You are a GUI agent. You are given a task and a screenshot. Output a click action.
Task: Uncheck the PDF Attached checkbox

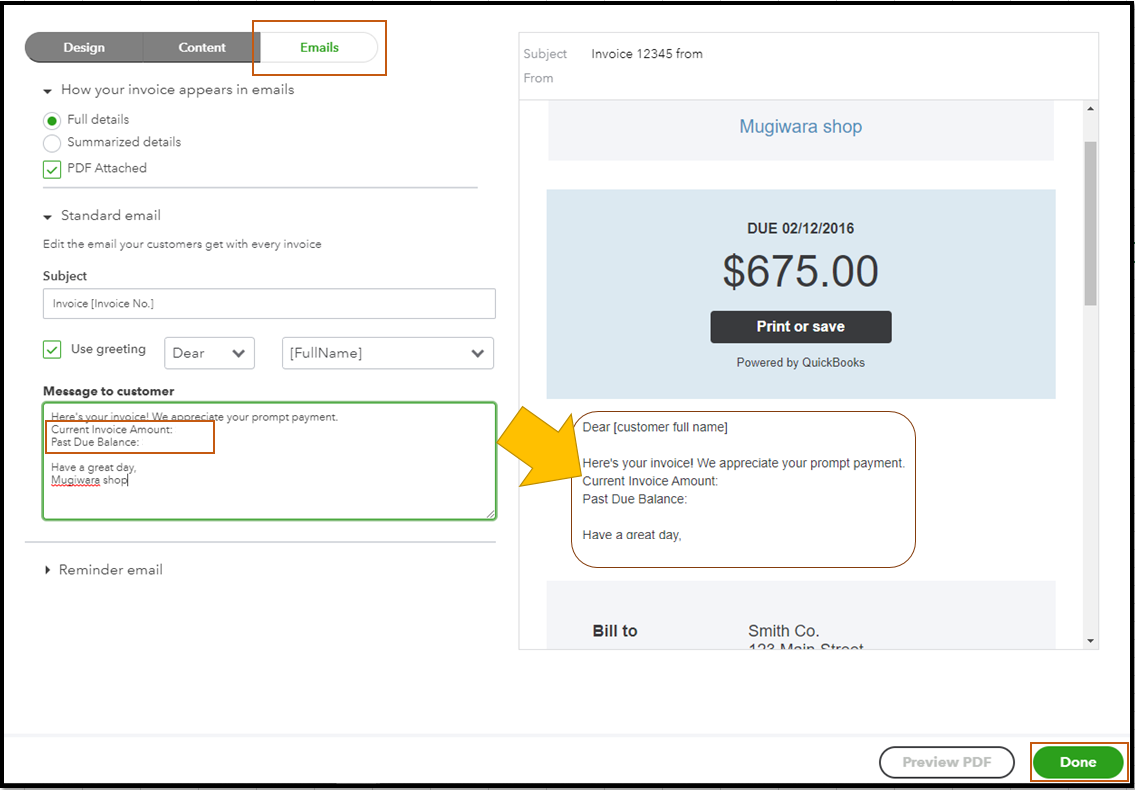[51, 169]
